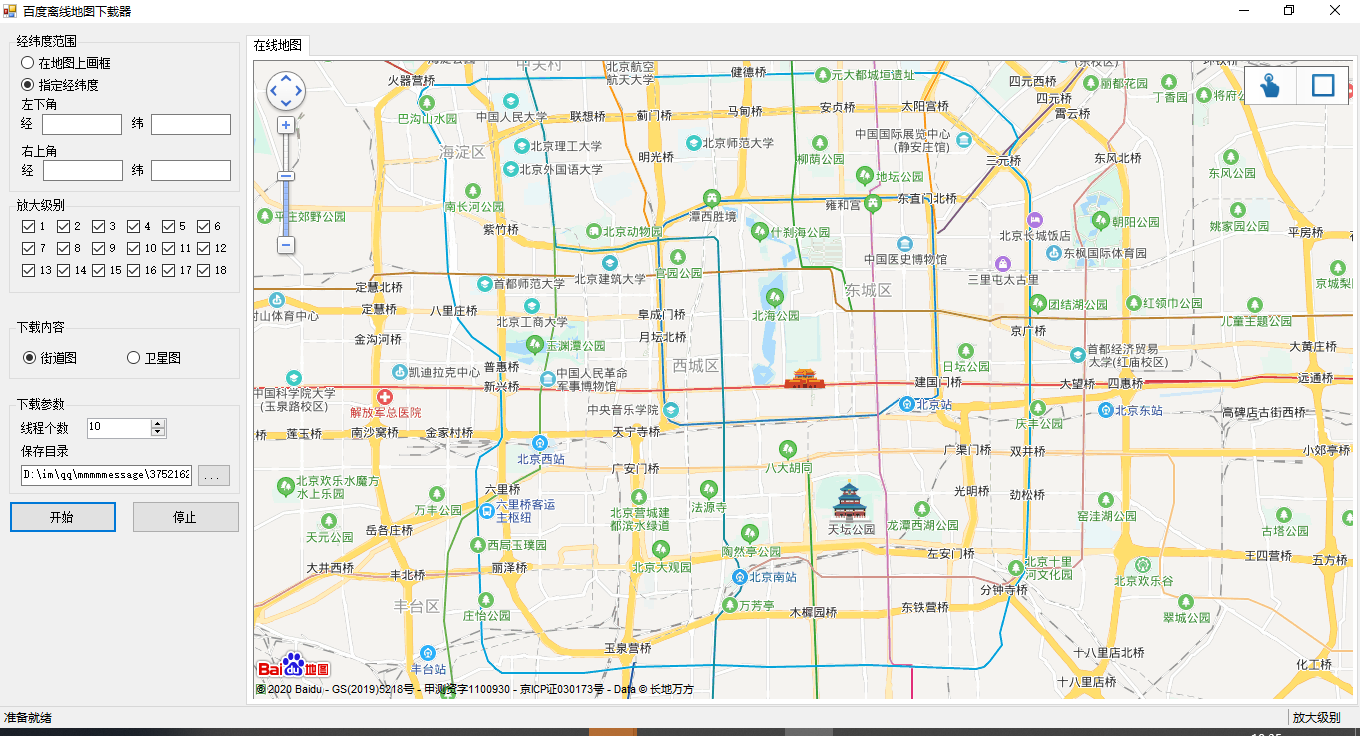Increase thread count with the up arrow

coord(158,423)
